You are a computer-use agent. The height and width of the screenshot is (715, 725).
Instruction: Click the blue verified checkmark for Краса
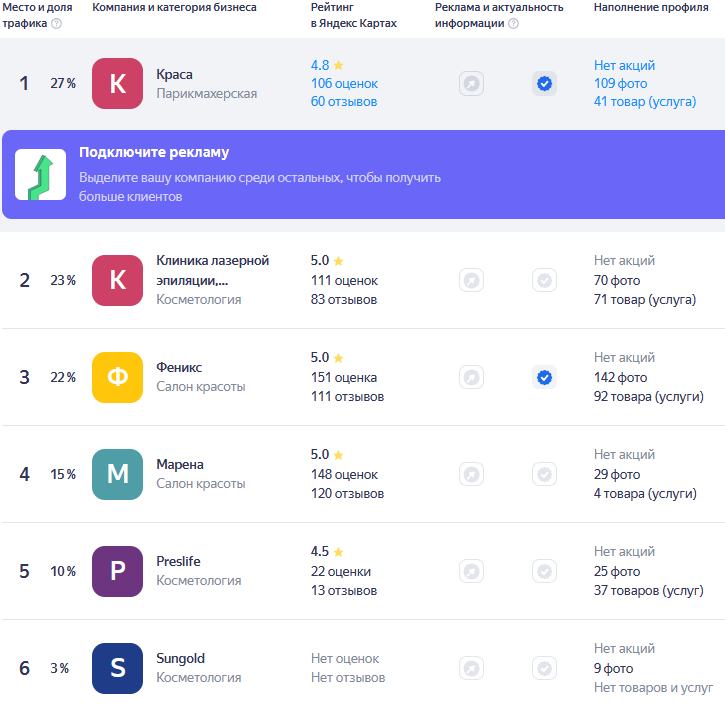(544, 84)
